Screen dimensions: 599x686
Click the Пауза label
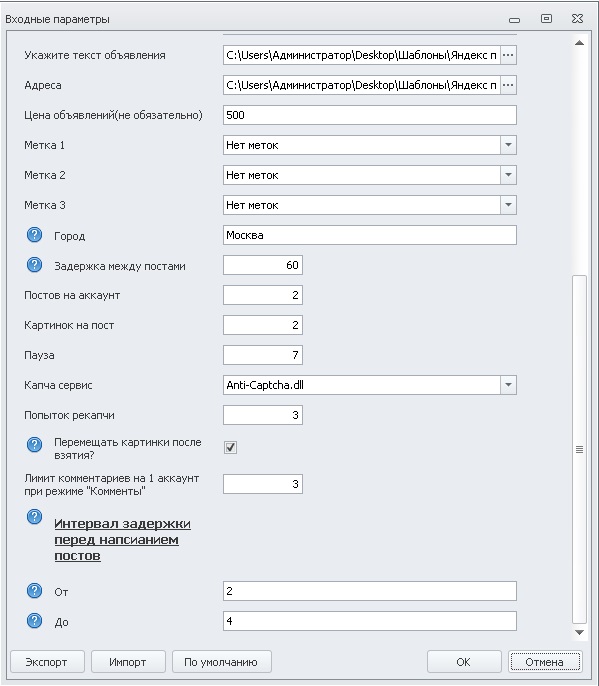point(39,355)
